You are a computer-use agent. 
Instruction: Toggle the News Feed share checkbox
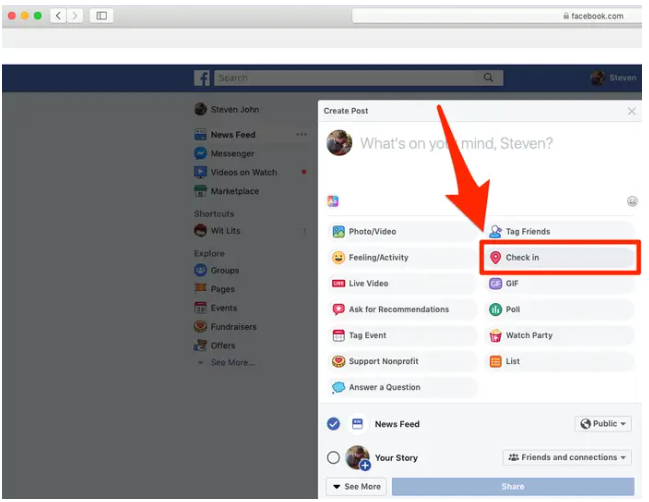(x=333, y=424)
